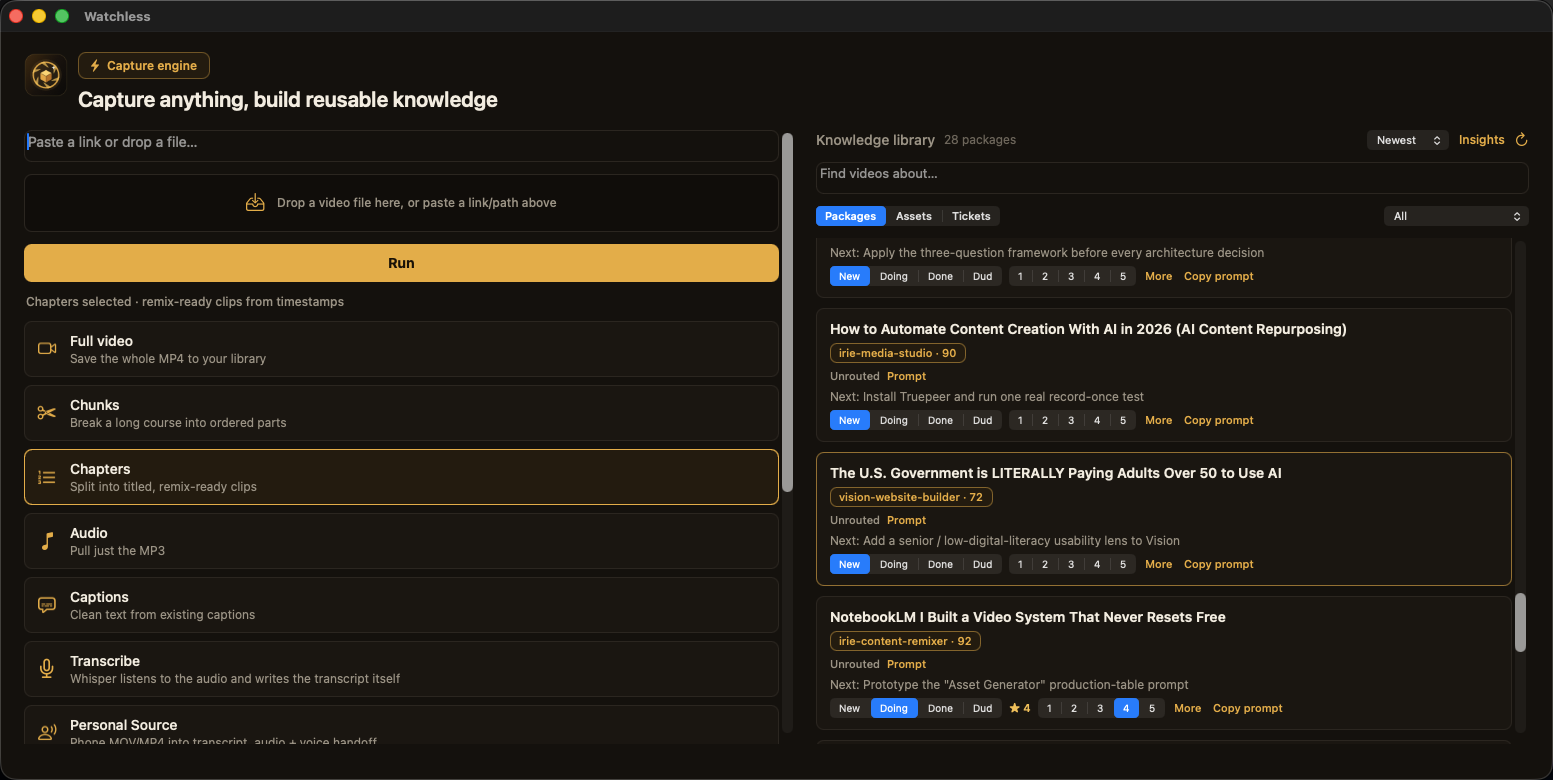
Task: Click the Run button
Action: (401, 263)
